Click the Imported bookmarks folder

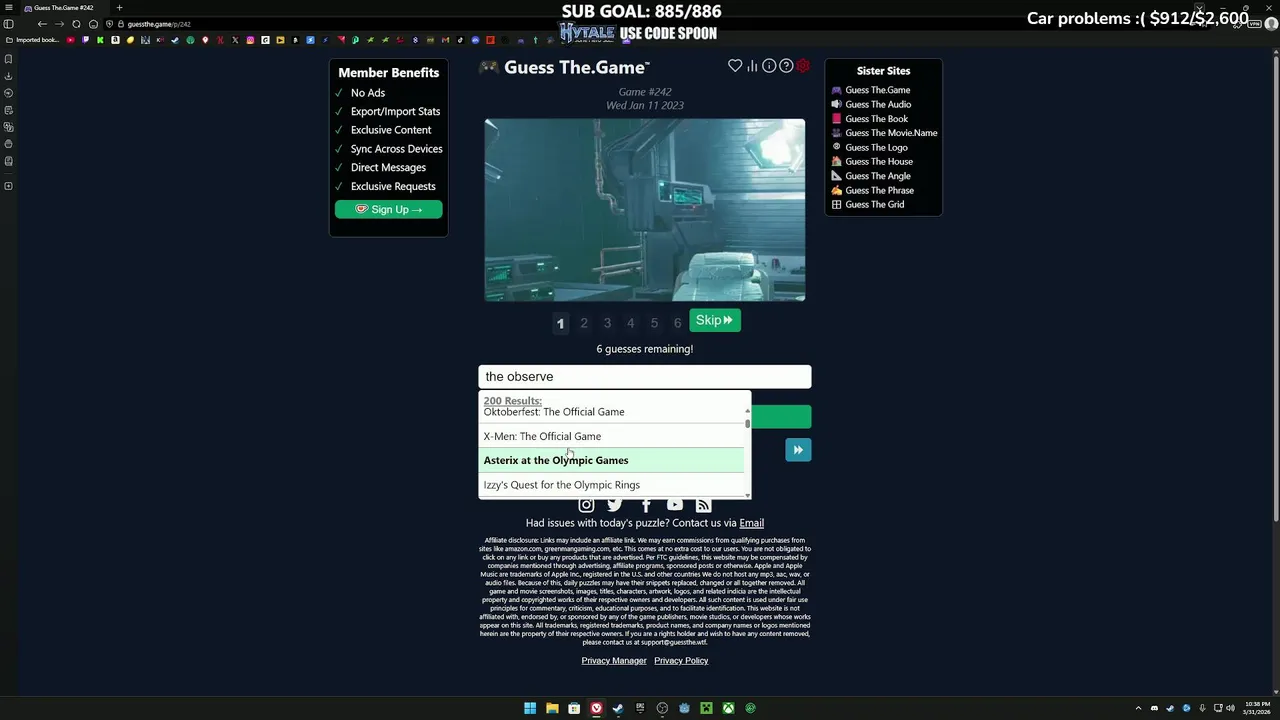click(33, 40)
